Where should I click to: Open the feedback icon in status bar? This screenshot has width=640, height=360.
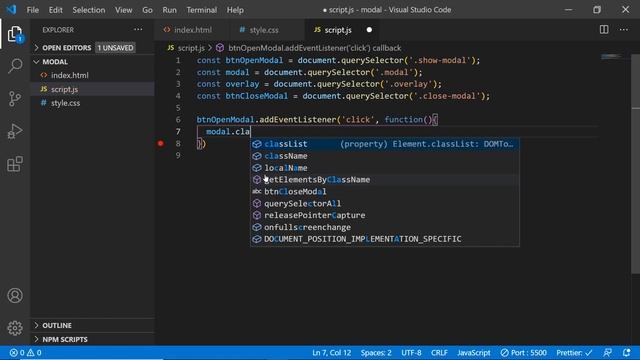click(607, 353)
